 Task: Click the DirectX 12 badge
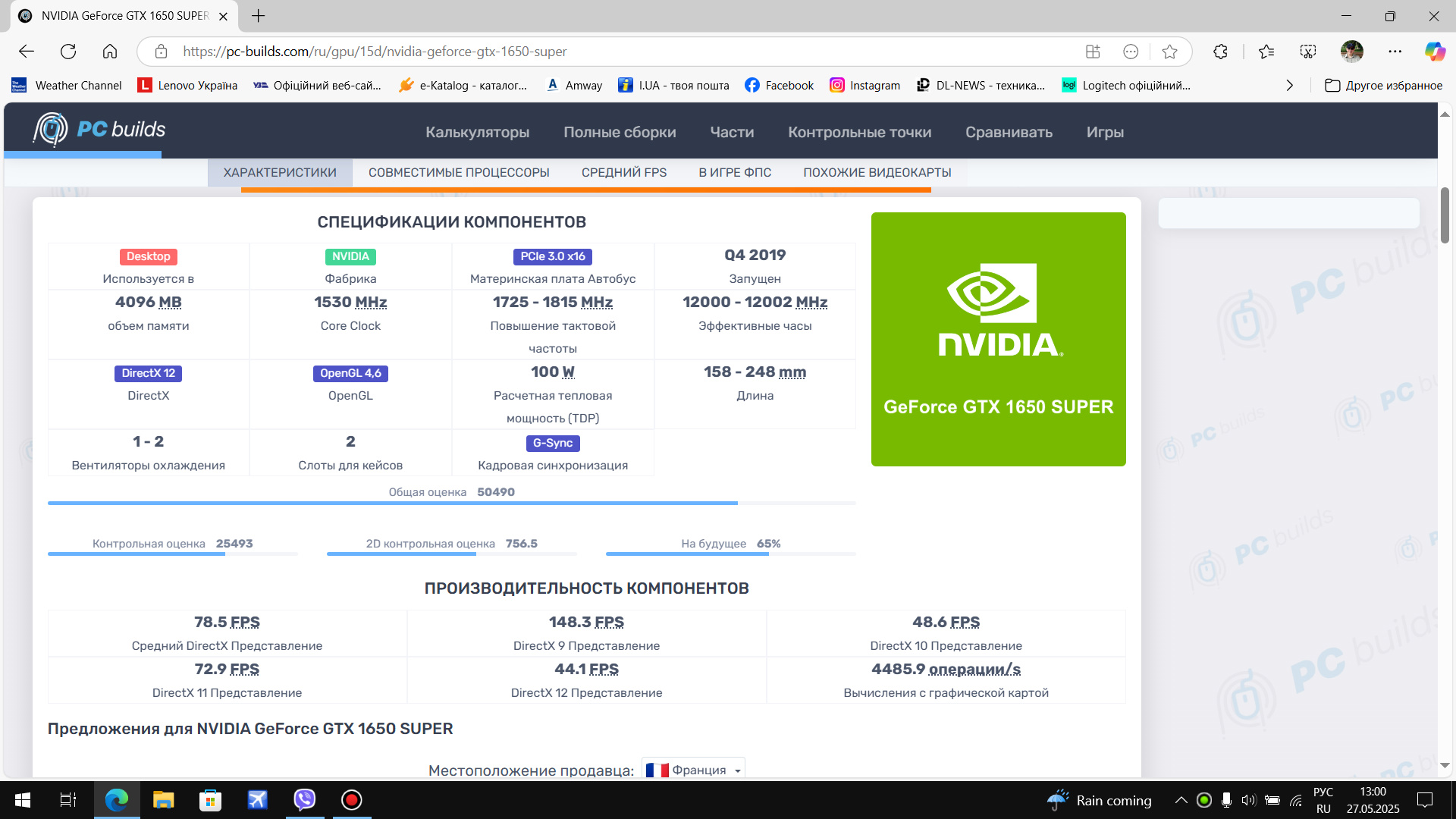click(149, 373)
